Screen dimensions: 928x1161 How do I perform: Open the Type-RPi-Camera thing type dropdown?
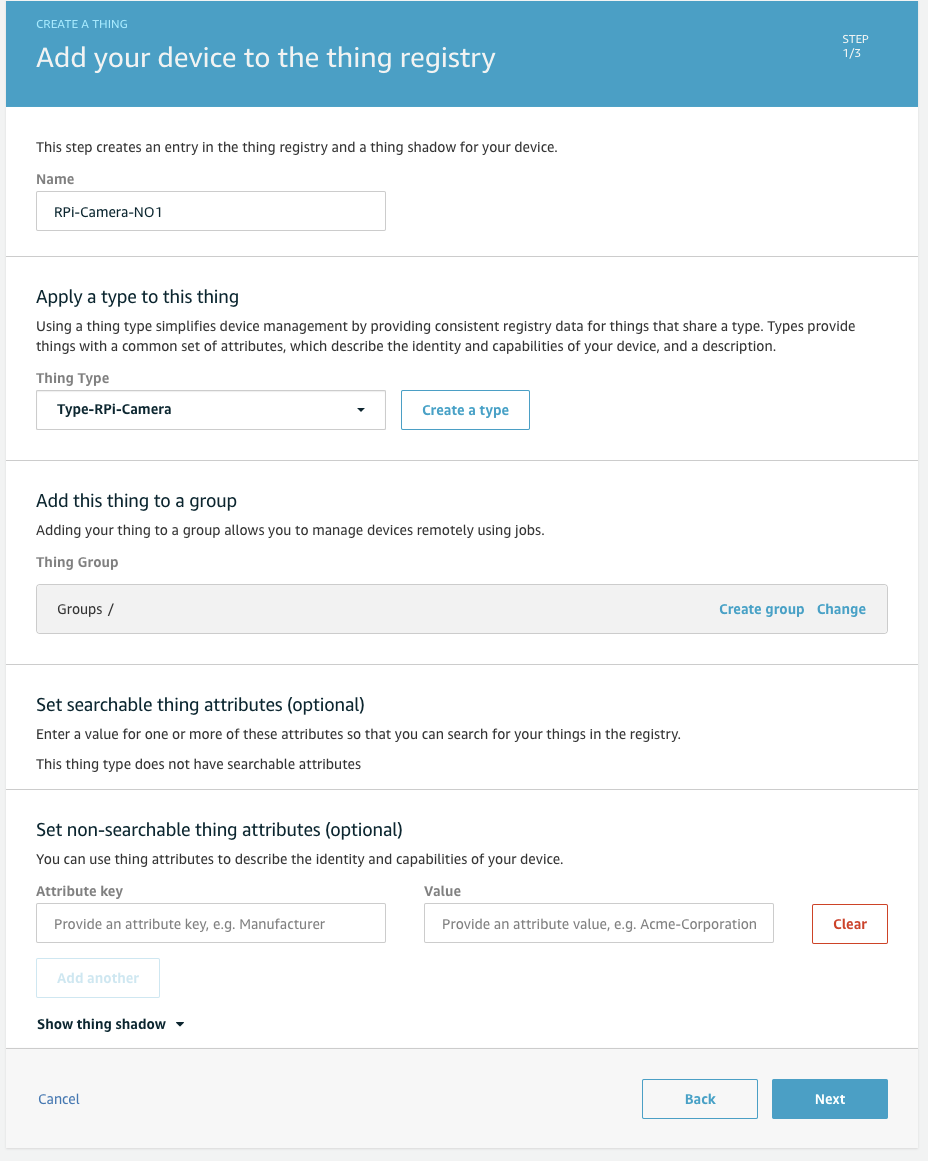coord(211,410)
